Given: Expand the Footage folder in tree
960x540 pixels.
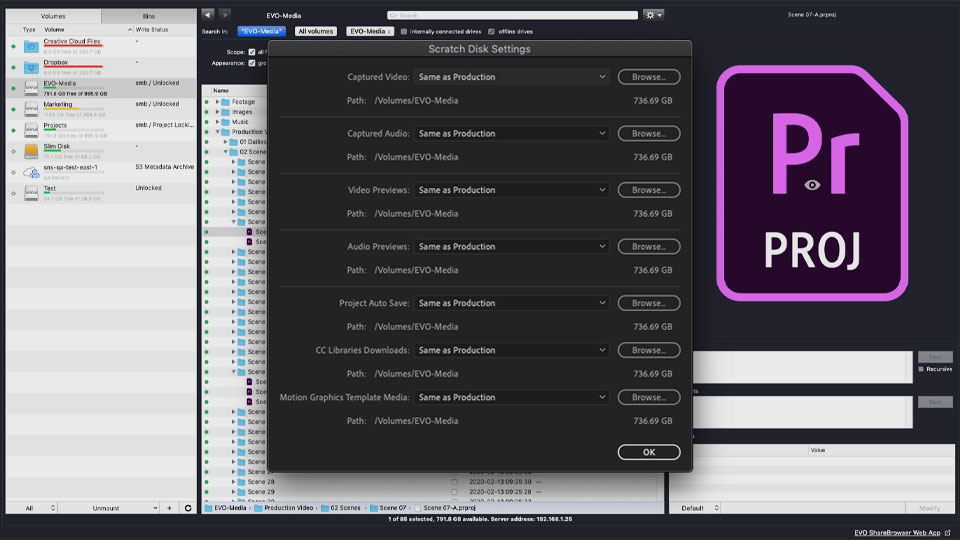Looking at the screenshot, I should [x=217, y=102].
